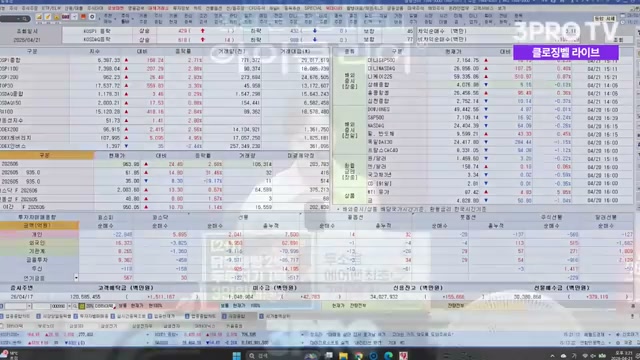
Task: Click the index value 17,537.72
Action: pyautogui.click(x=108, y=86)
